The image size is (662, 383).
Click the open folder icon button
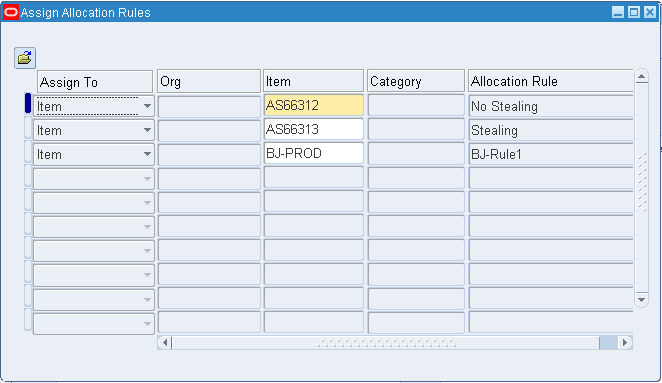24,58
